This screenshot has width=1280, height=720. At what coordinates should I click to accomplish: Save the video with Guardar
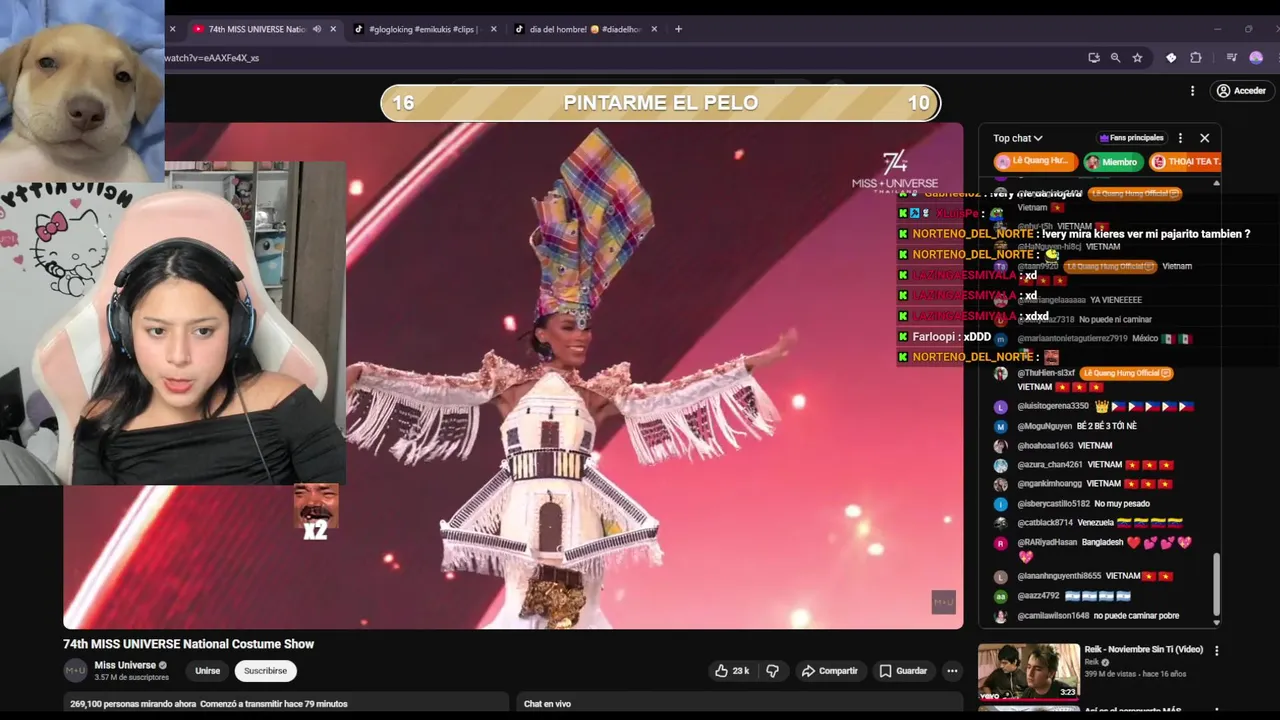[902, 671]
